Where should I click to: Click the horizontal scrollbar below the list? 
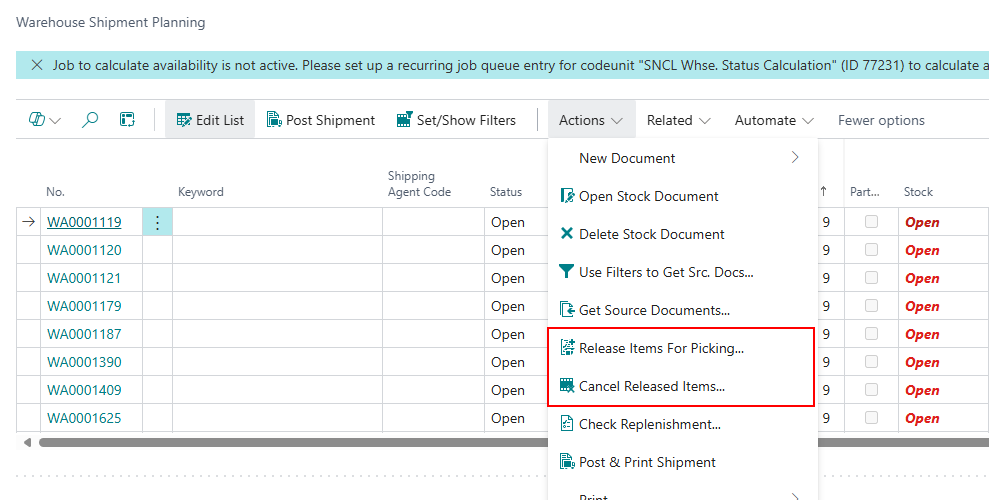(x=290, y=442)
